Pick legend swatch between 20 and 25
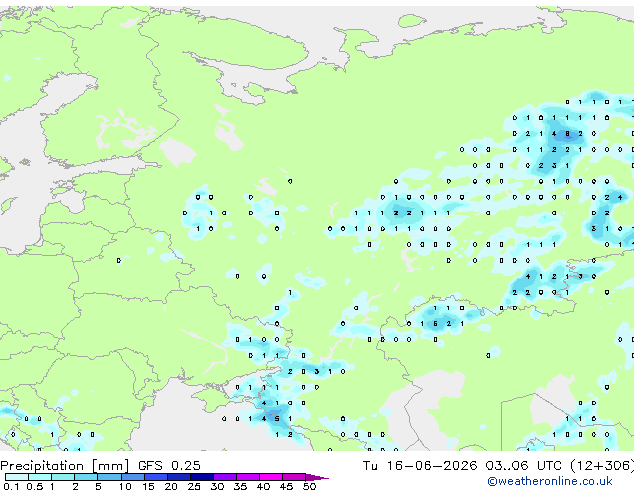634x490 pixels. click(179, 477)
